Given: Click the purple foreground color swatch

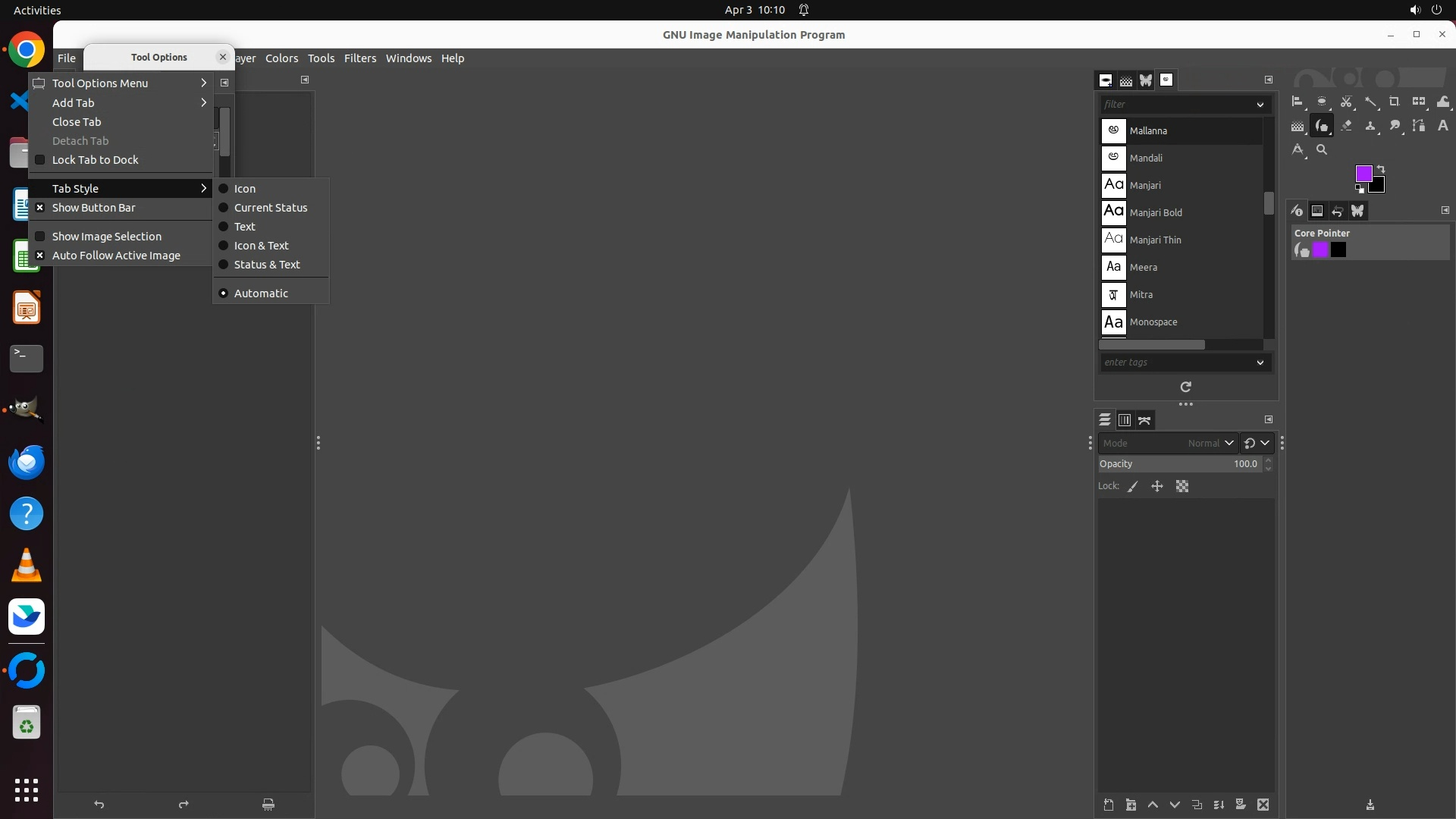Looking at the screenshot, I should pyautogui.click(x=1363, y=174).
